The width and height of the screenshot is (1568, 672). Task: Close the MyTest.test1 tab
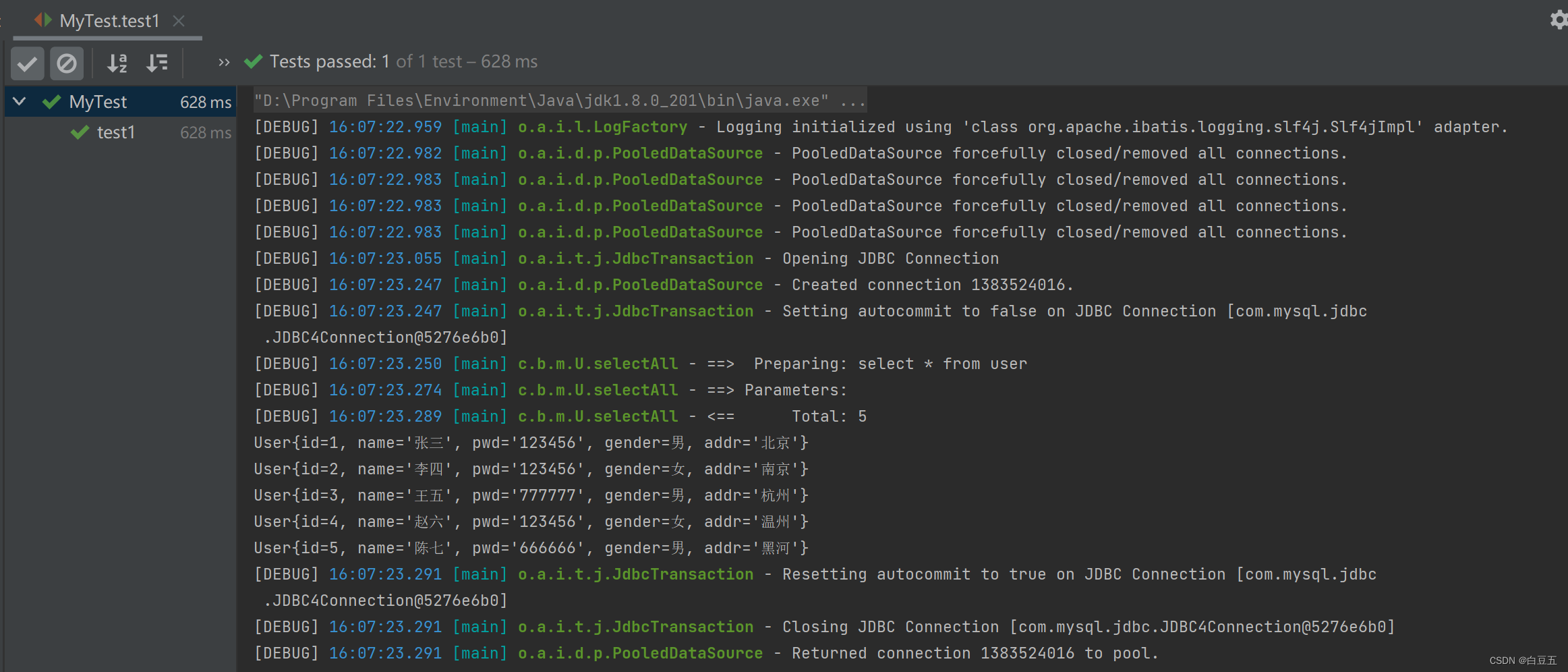[179, 21]
